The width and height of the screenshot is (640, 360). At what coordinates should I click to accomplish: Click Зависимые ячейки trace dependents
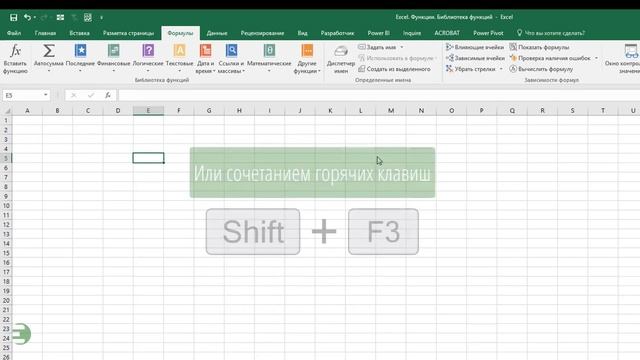tap(475, 58)
